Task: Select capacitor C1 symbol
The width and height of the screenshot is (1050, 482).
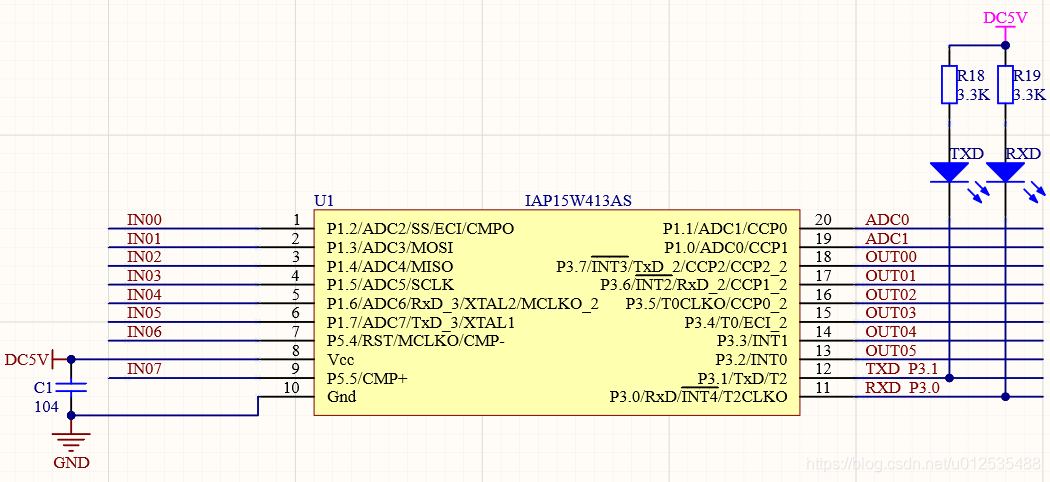Action: pos(71,387)
